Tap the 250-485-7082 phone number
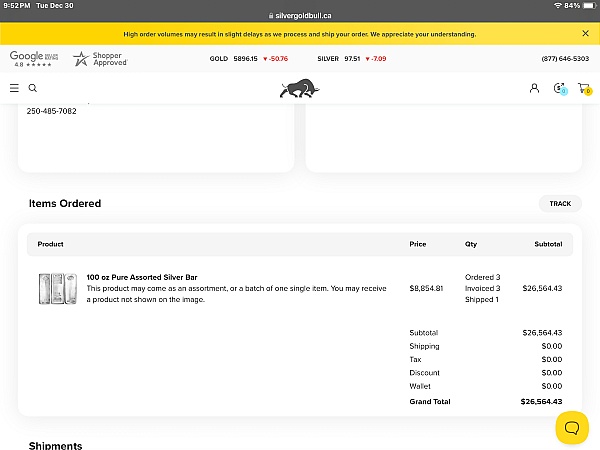 [x=51, y=111]
